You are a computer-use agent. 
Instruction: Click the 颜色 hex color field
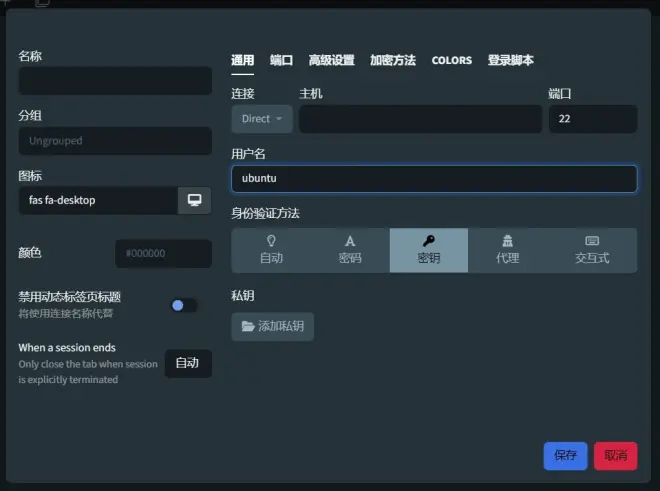[x=163, y=254]
